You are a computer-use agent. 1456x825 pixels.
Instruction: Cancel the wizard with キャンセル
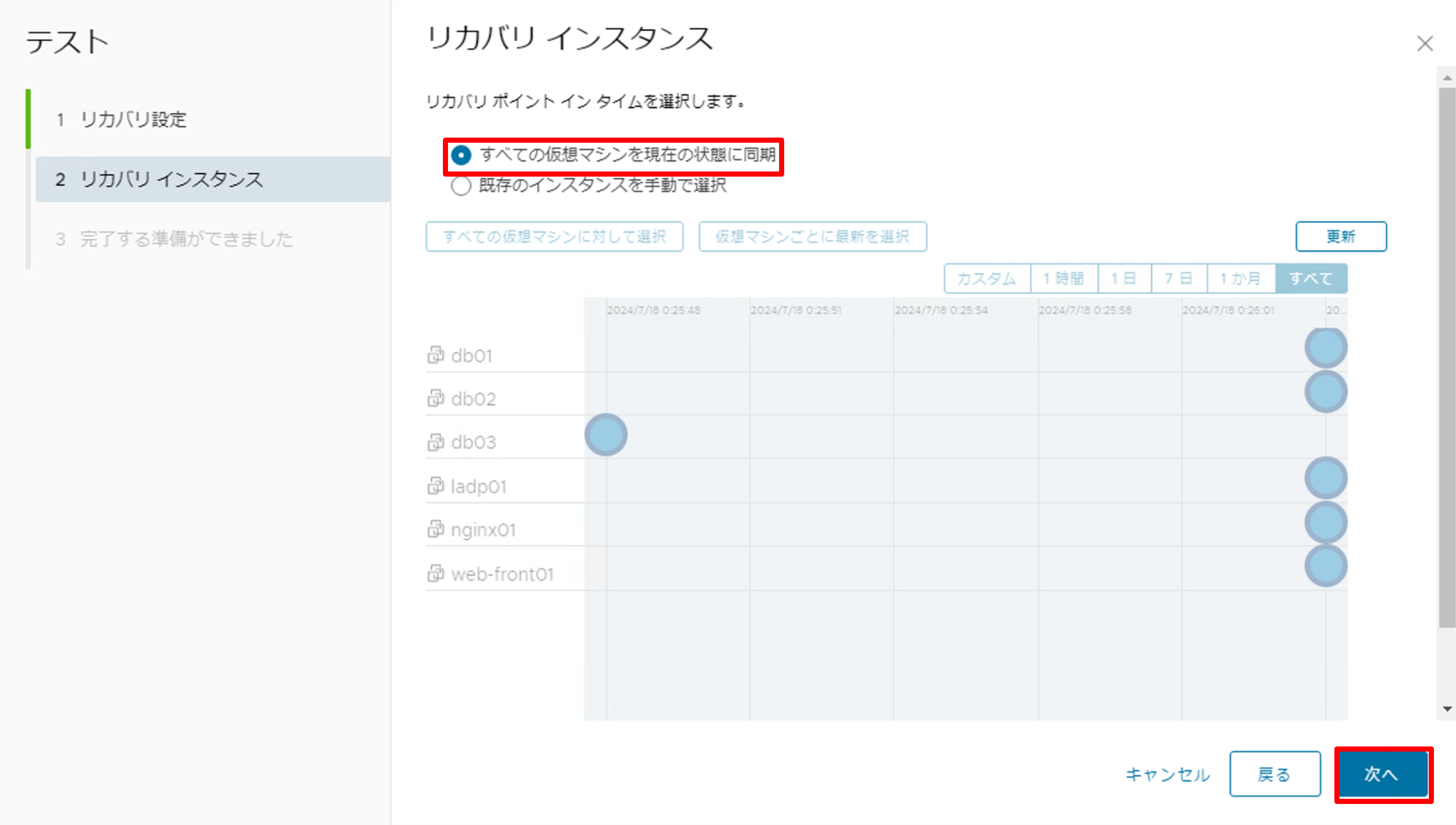click(x=1167, y=775)
